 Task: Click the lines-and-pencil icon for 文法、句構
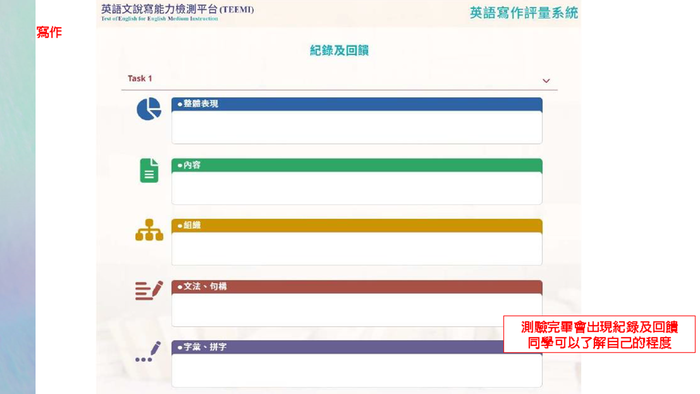click(x=149, y=290)
